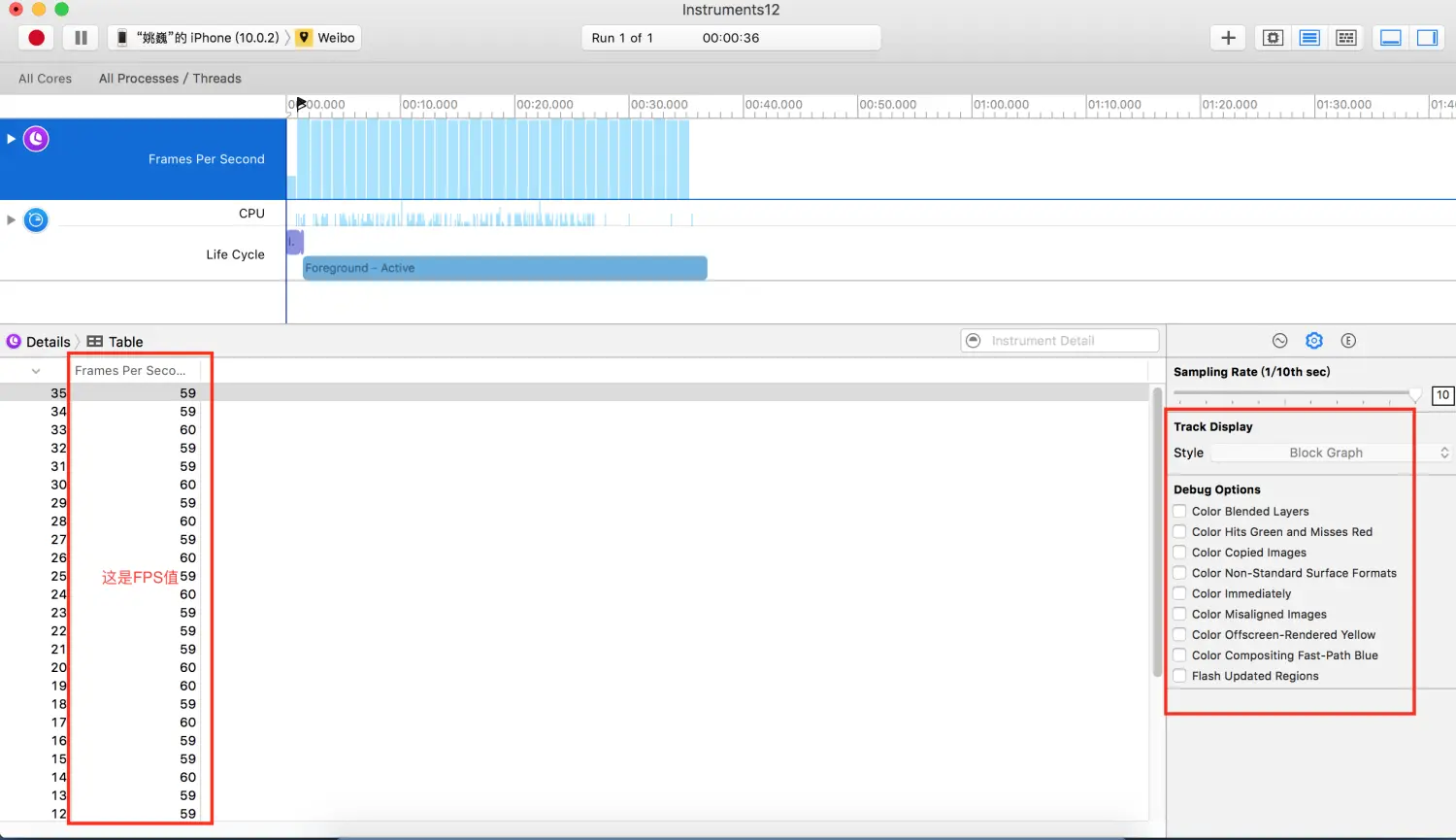Viewport: 1456px width, 840px height.
Task: Pause the current recording
Action: tap(81, 38)
